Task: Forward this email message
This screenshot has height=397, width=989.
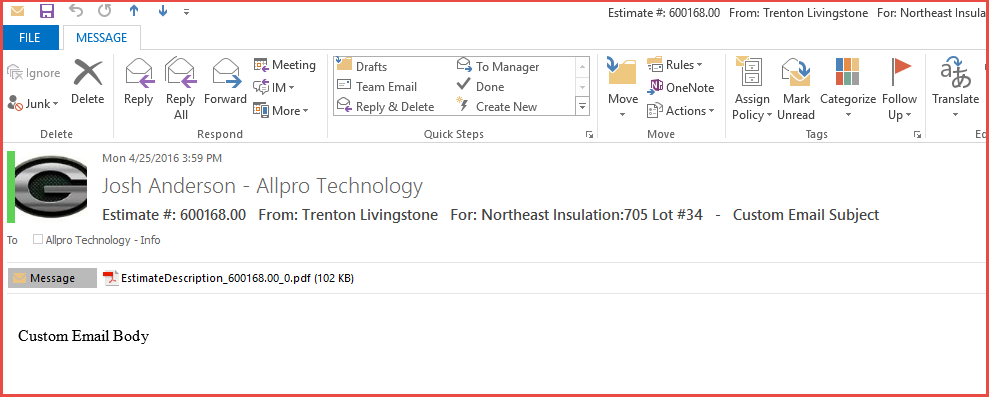Action: pos(225,81)
